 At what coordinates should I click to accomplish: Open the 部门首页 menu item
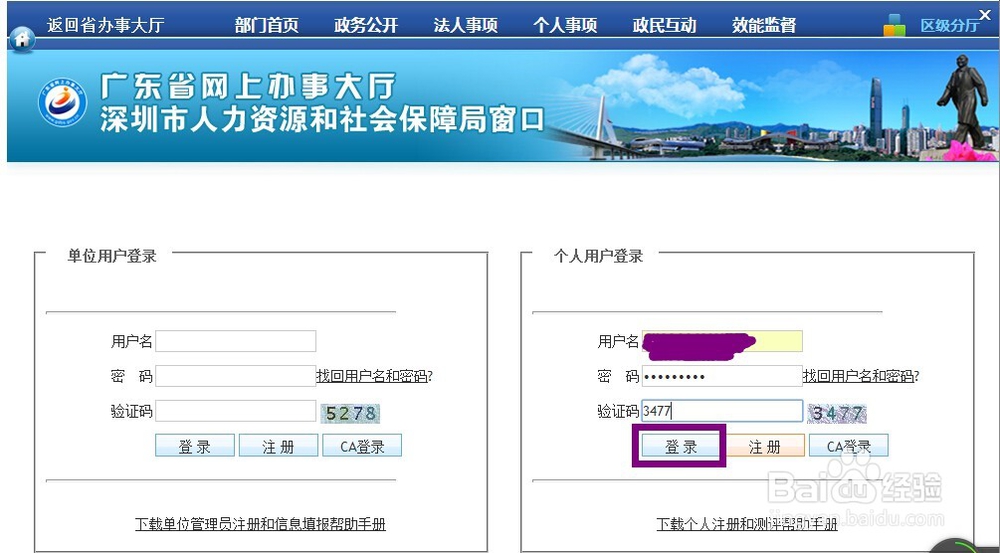(x=267, y=25)
